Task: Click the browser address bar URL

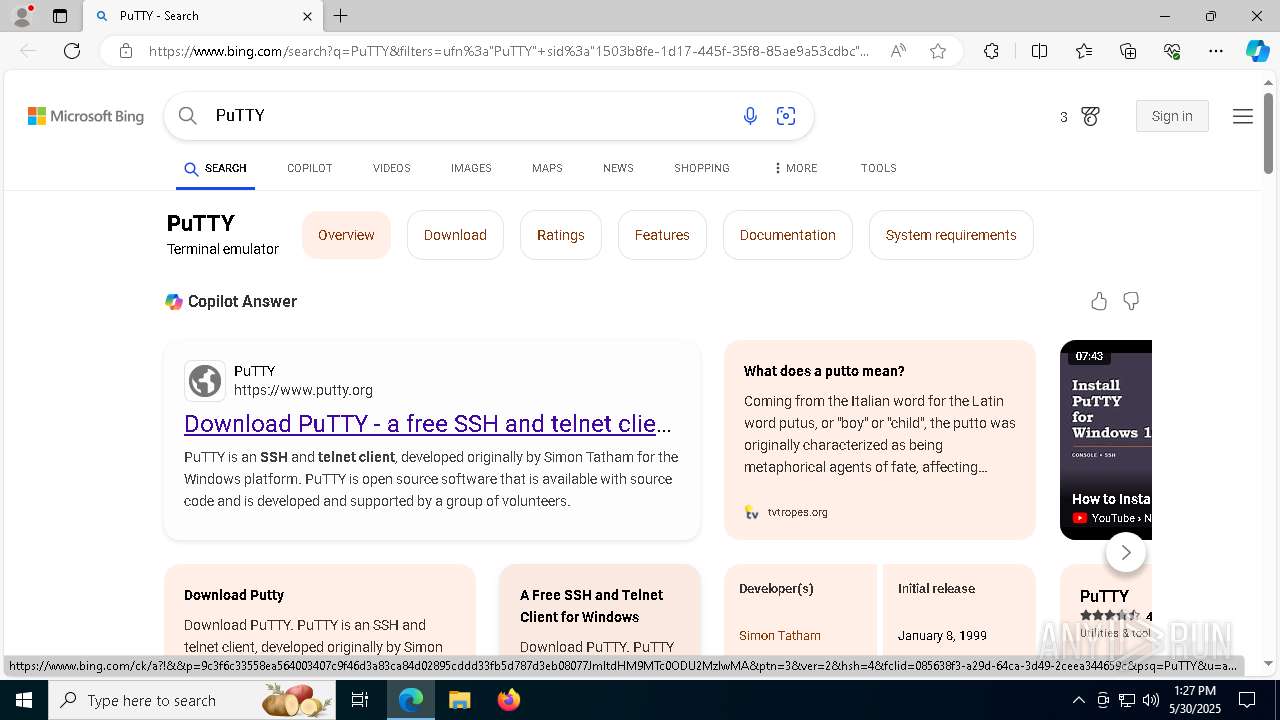Action: pyautogui.click(x=509, y=51)
